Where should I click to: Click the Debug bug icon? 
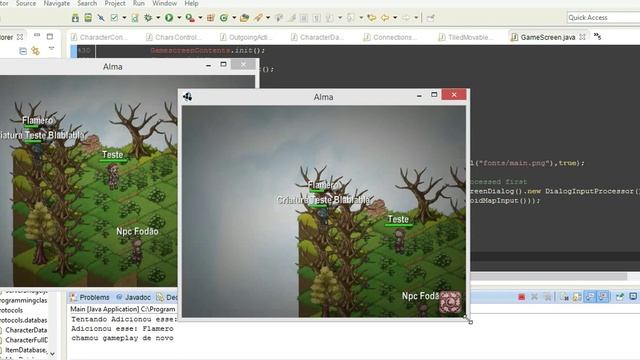[148, 18]
